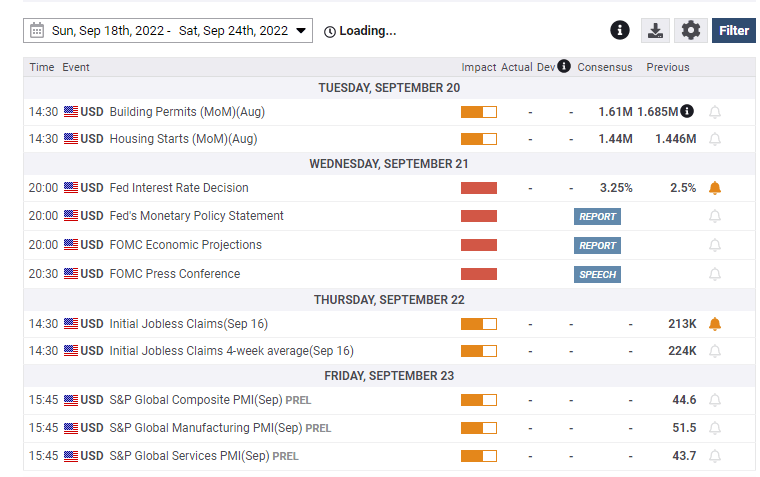Disable the alert bell for Fed Interest Rate Decision
Viewport: 760px width, 477px height.
714,188
